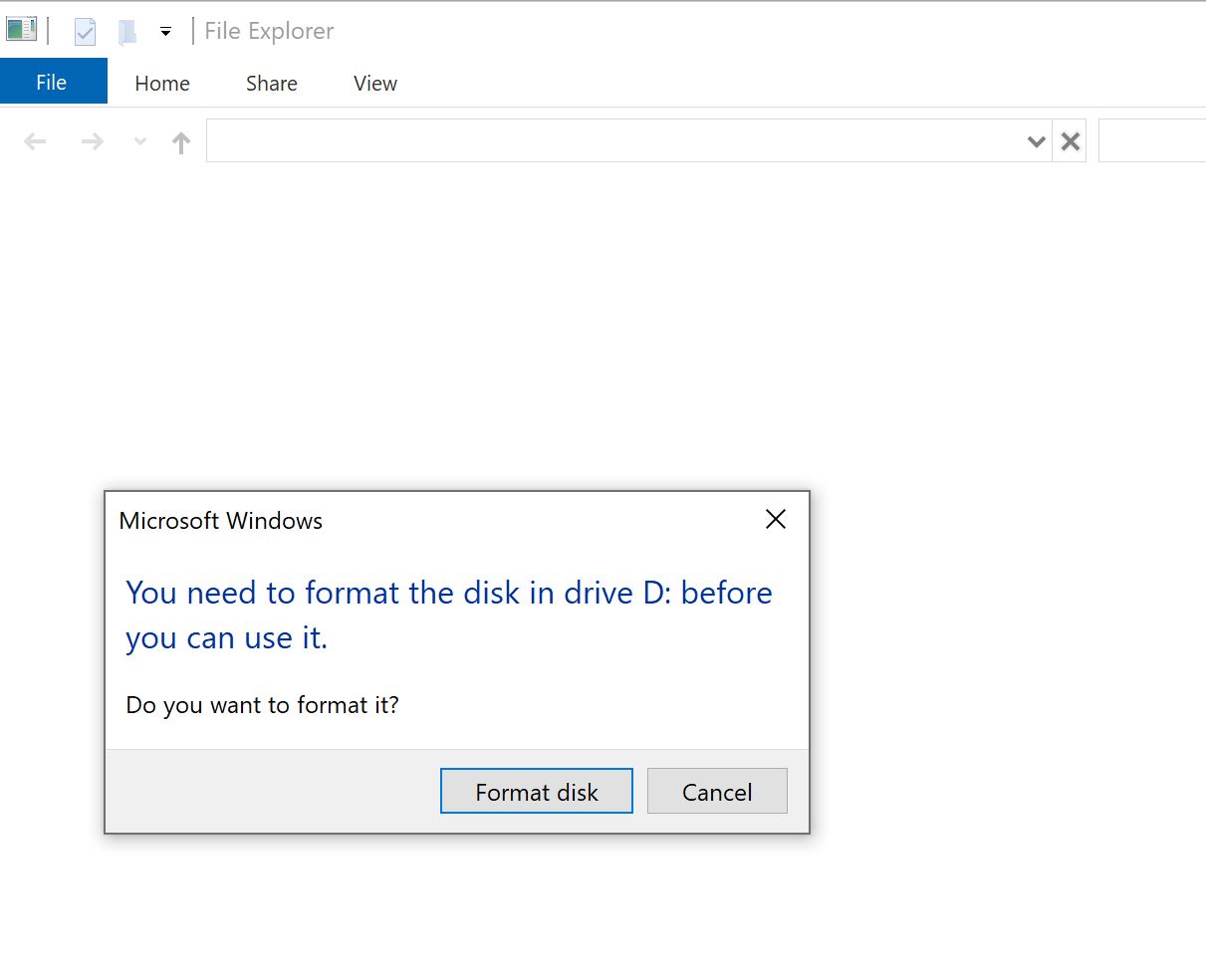Click the File Explorer window icon
The image size is (1206, 980).
(x=21, y=30)
